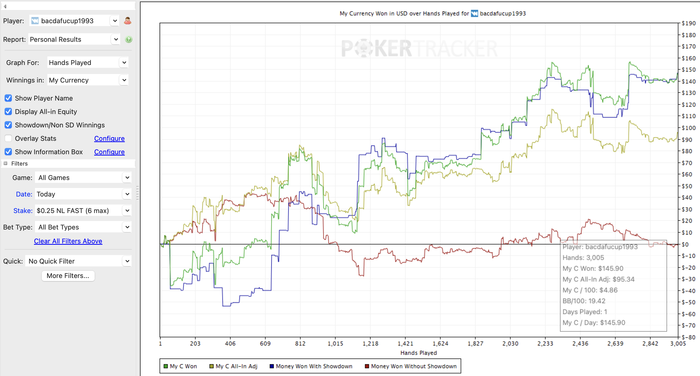This screenshot has height=376, width=700.
Task: Disable Display All-in Equity checkbox
Action: [x=8, y=111]
